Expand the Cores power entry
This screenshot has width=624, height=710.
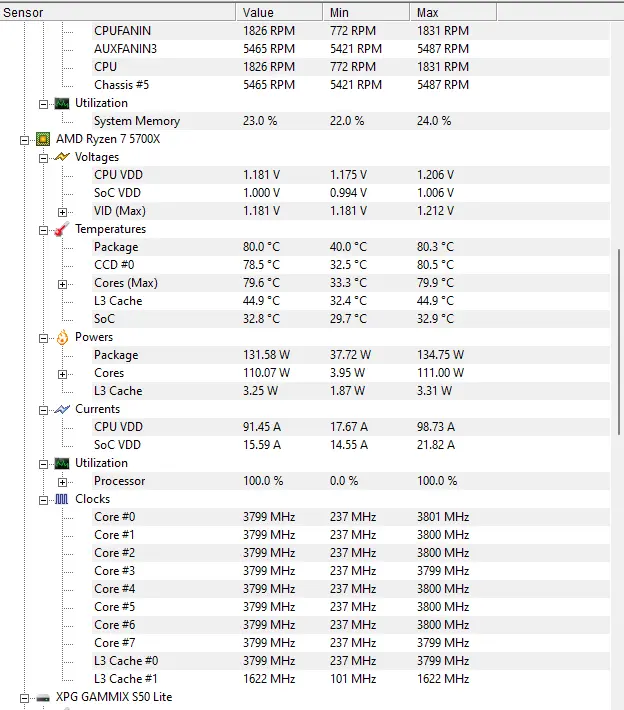[x=62, y=374]
